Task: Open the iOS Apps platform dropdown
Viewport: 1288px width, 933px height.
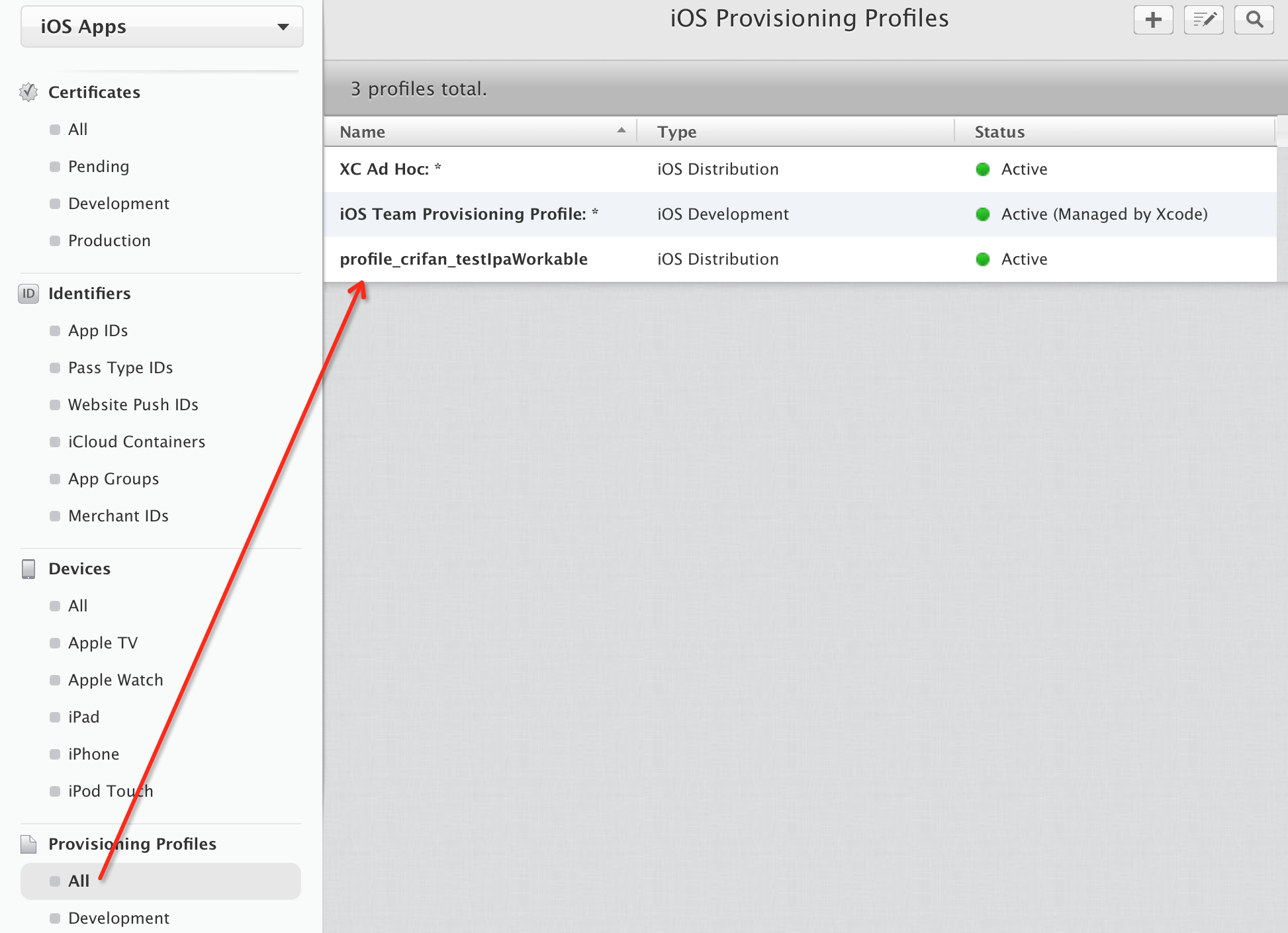Action: (x=162, y=27)
